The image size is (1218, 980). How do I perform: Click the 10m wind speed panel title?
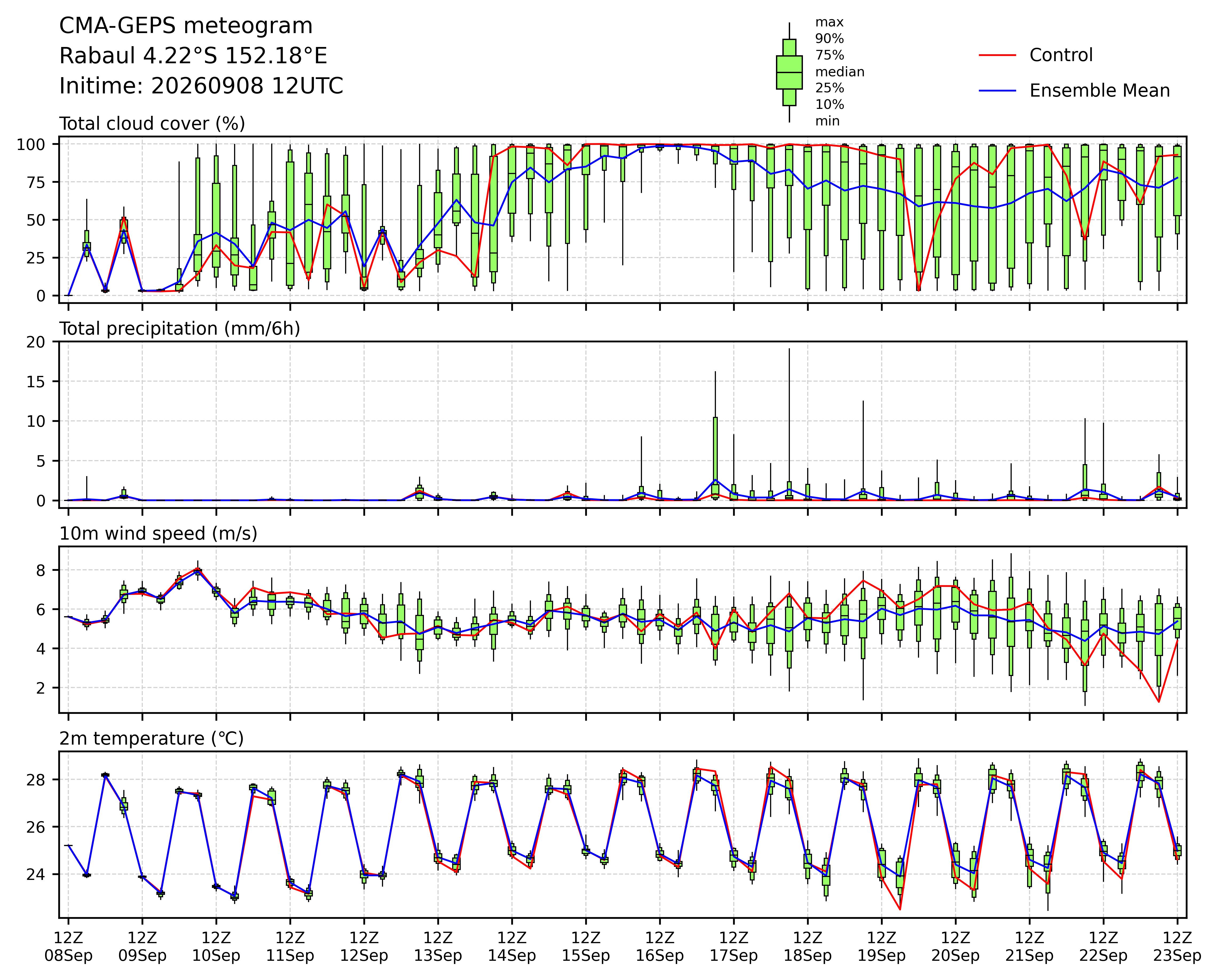(x=158, y=534)
